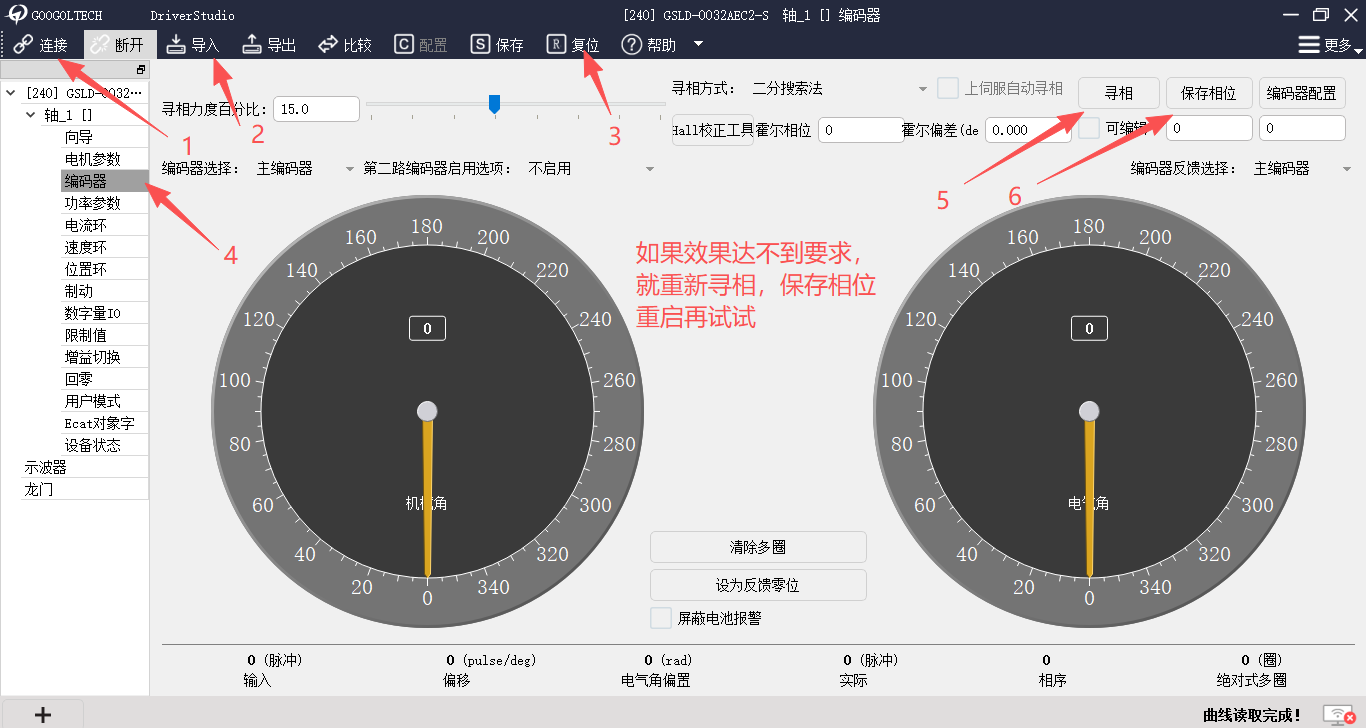Click the 霍尔偏差 input field
The image size is (1366, 728).
coord(1028,130)
